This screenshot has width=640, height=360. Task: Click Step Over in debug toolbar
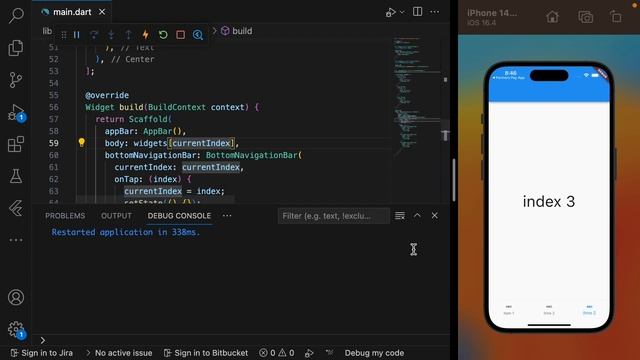pyautogui.click(x=94, y=35)
